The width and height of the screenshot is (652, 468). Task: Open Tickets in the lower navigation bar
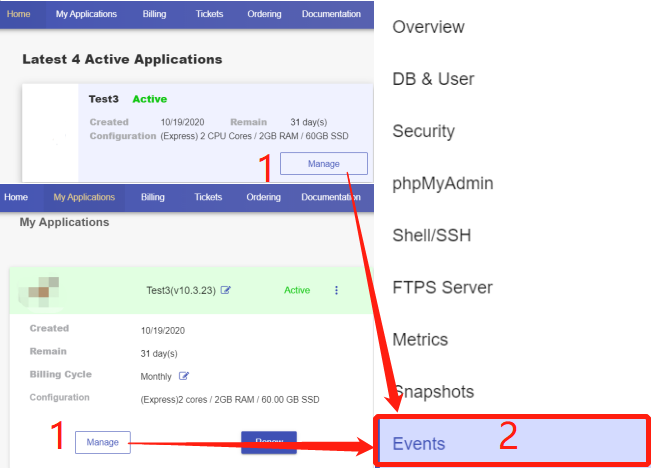click(x=208, y=197)
